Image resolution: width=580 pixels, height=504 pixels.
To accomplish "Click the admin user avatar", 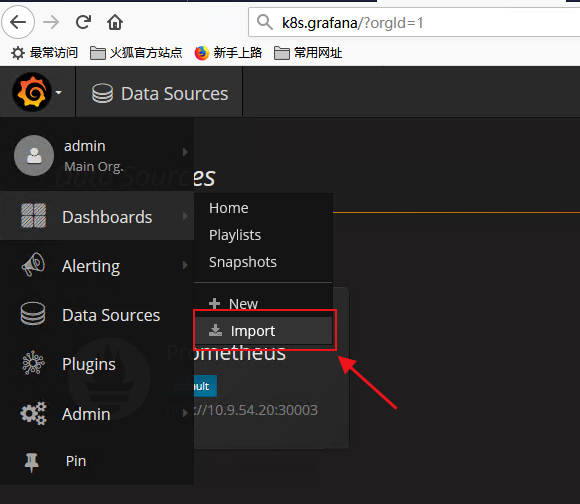I will (34, 155).
